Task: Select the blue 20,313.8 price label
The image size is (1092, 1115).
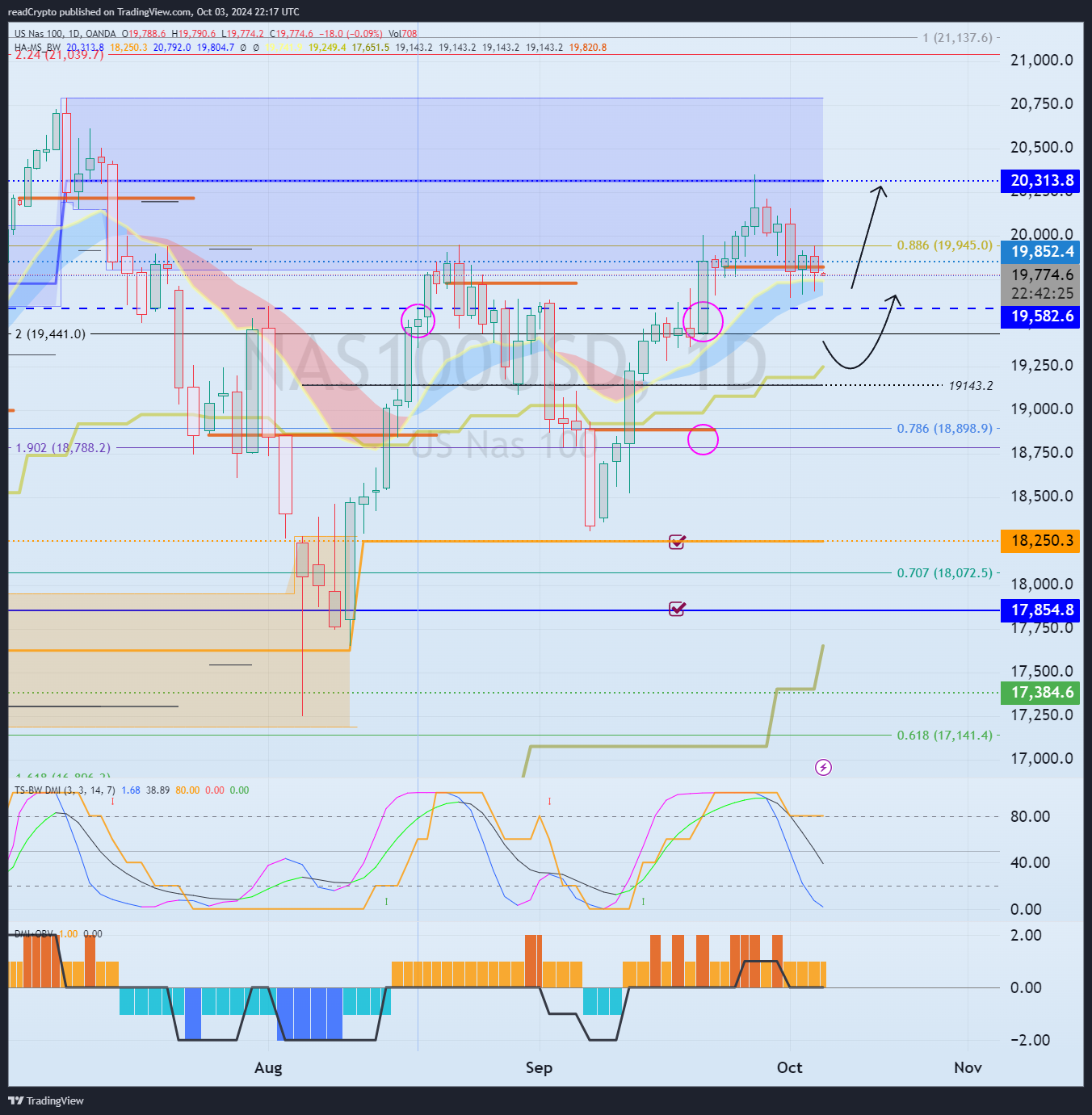Action: pos(1040,180)
